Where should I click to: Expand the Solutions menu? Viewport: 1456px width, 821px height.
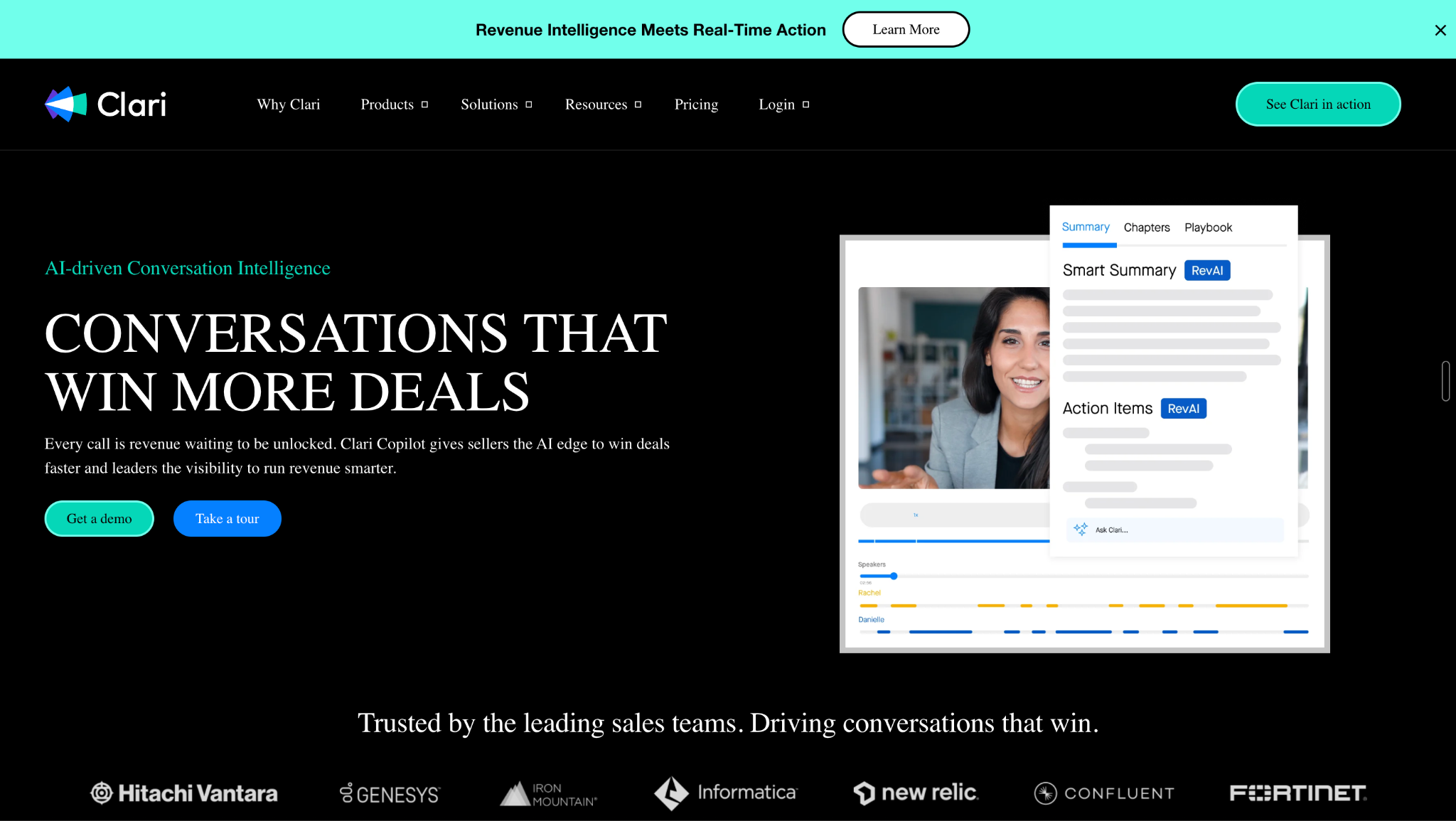tap(496, 104)
